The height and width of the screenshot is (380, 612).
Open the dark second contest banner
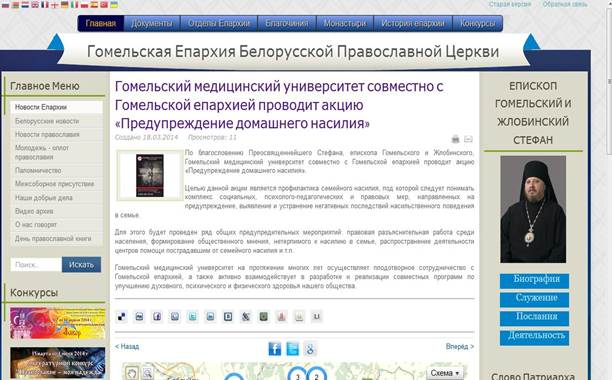(58, 363)
